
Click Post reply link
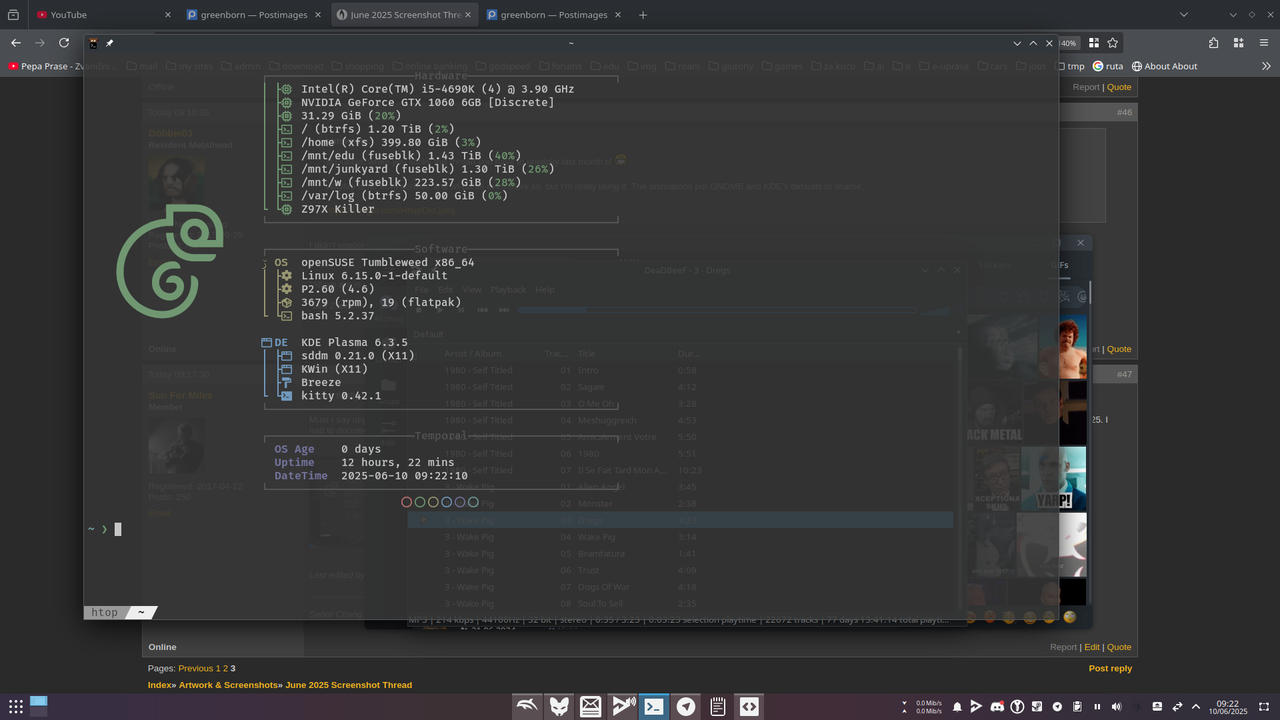click(x=1110, y=668)
